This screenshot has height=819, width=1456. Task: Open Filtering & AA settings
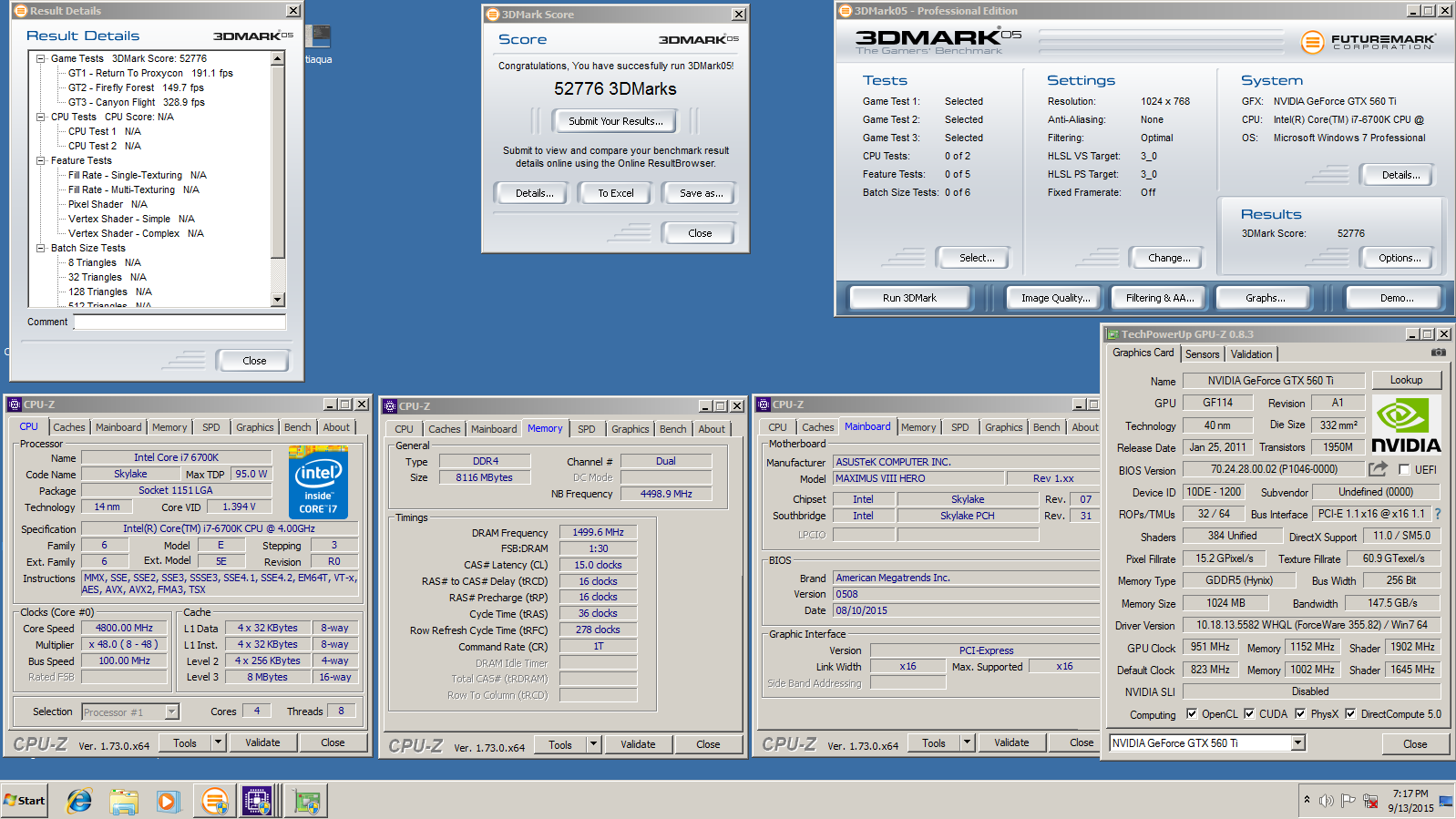click(x=1159, y=298)
